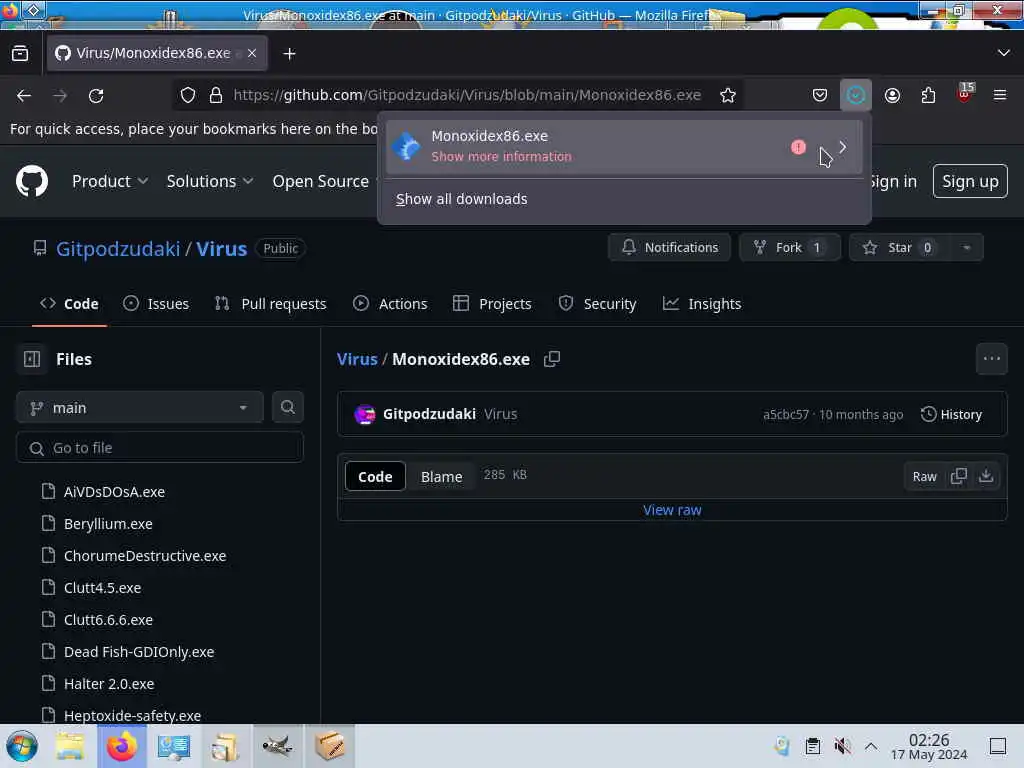Click the blocked download warning indicator
The image size is (1024, 768).
coord(798,148)
